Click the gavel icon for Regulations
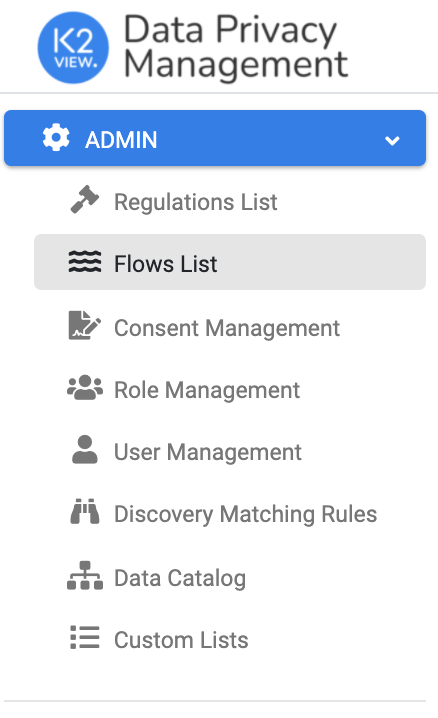This screenshot has height=718, width=438. [x=85, y=199]
